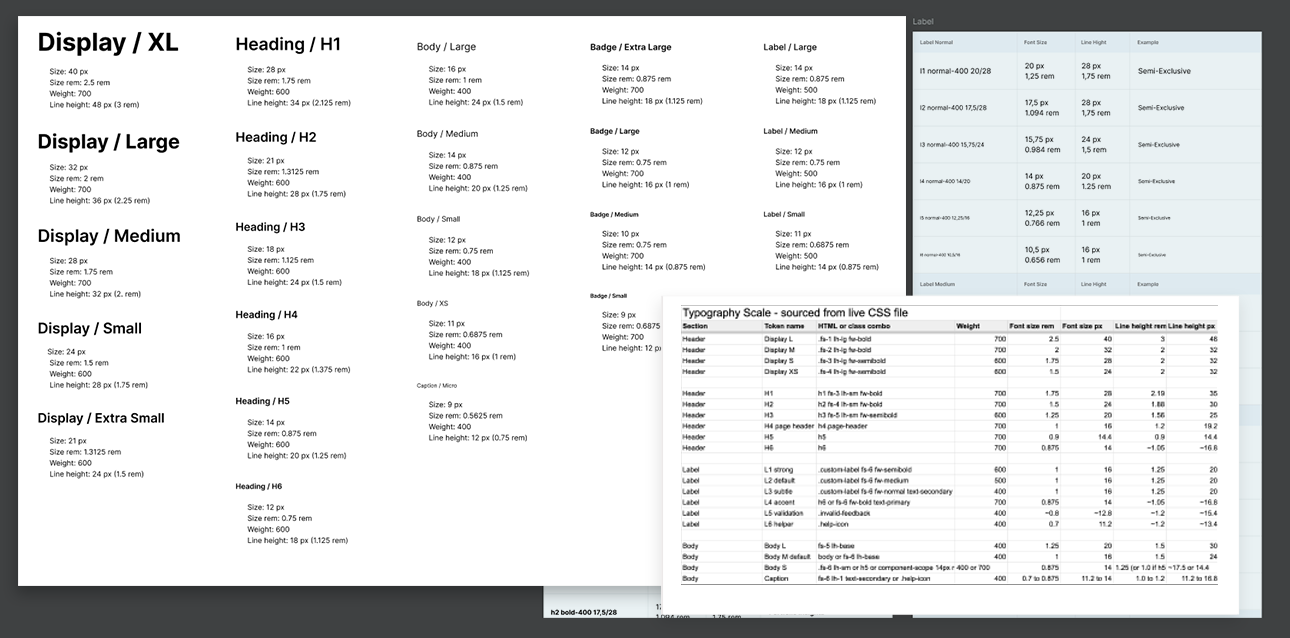Click "Size rem: 2.5 rem" line
Viewport: 1290px width, 638px height.
click(x=81, y=82)
